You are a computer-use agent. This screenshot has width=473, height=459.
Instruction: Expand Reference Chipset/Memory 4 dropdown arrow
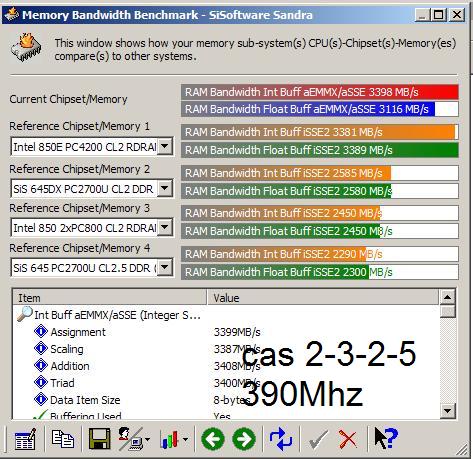tap(165, 267)
